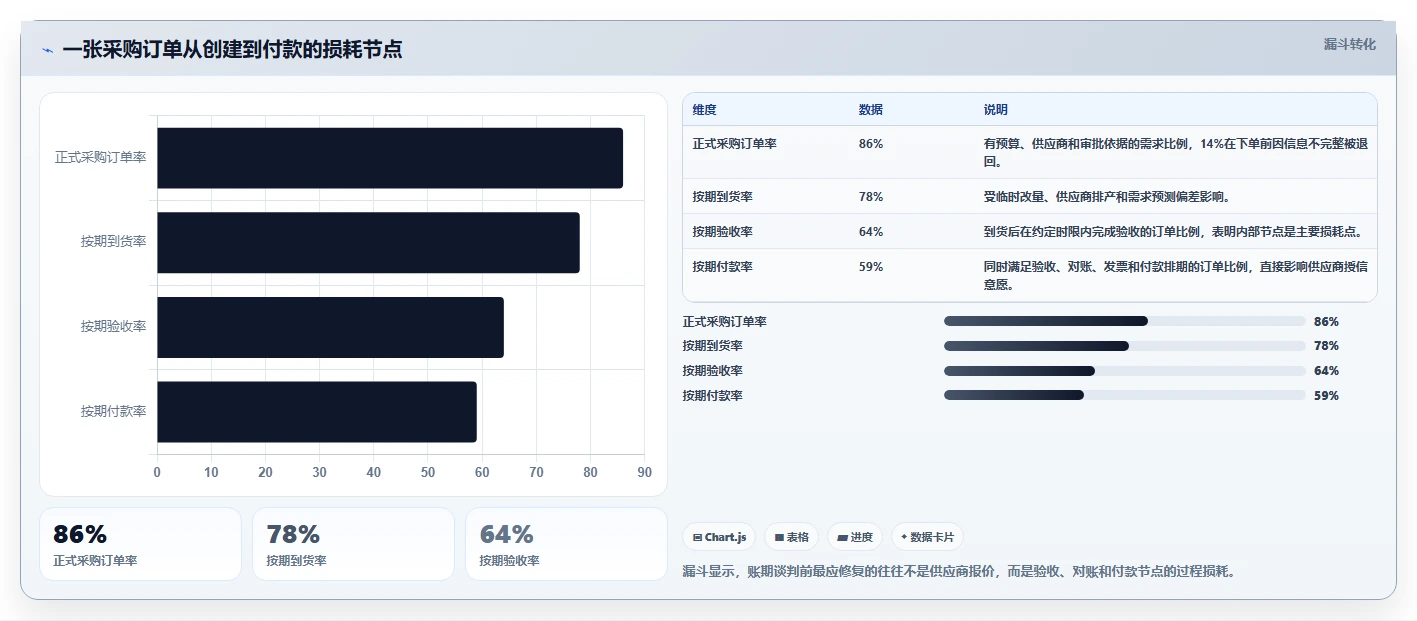Click the 86% value in the table

click(x=871, y=144)
